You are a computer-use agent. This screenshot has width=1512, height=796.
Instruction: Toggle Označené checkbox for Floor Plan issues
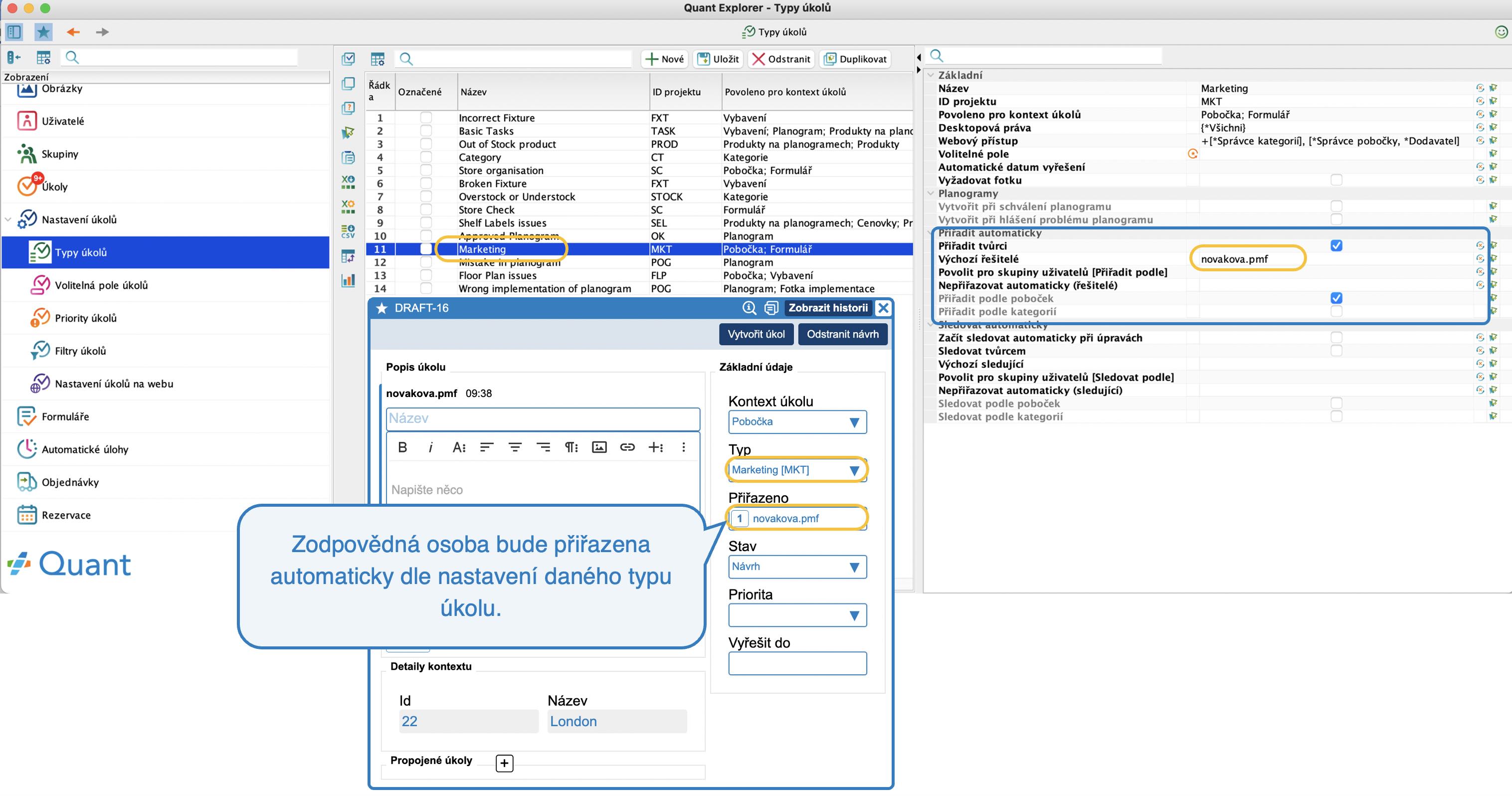(x=426, y=275)
